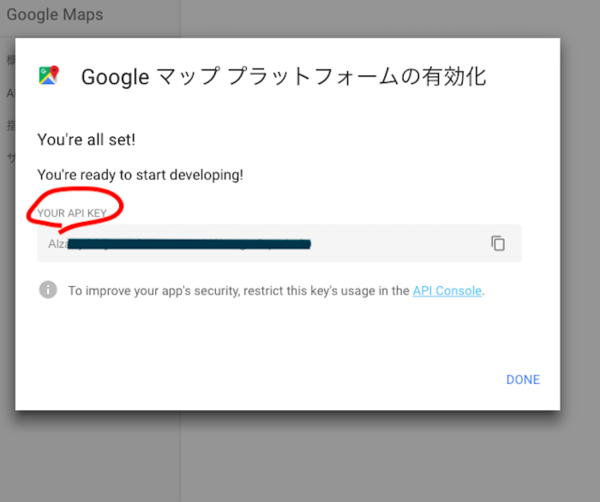
Task: Click the 'To improve your app's security' notice
Action: [x=276, y=291]
